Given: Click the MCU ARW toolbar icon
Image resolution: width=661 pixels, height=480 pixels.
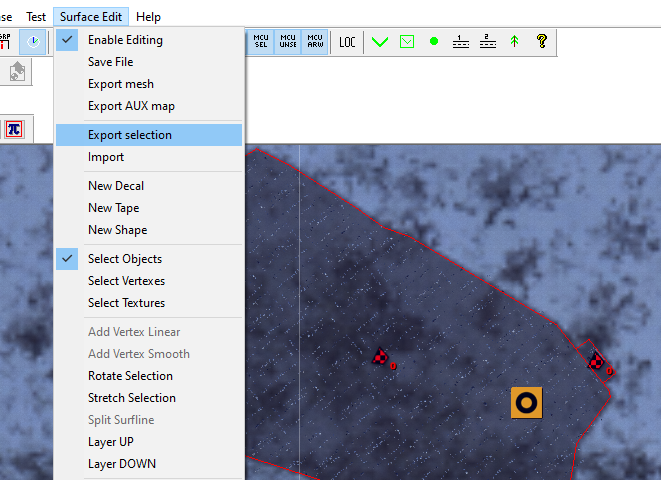Looking at the screenshot, I should [315, 42].
